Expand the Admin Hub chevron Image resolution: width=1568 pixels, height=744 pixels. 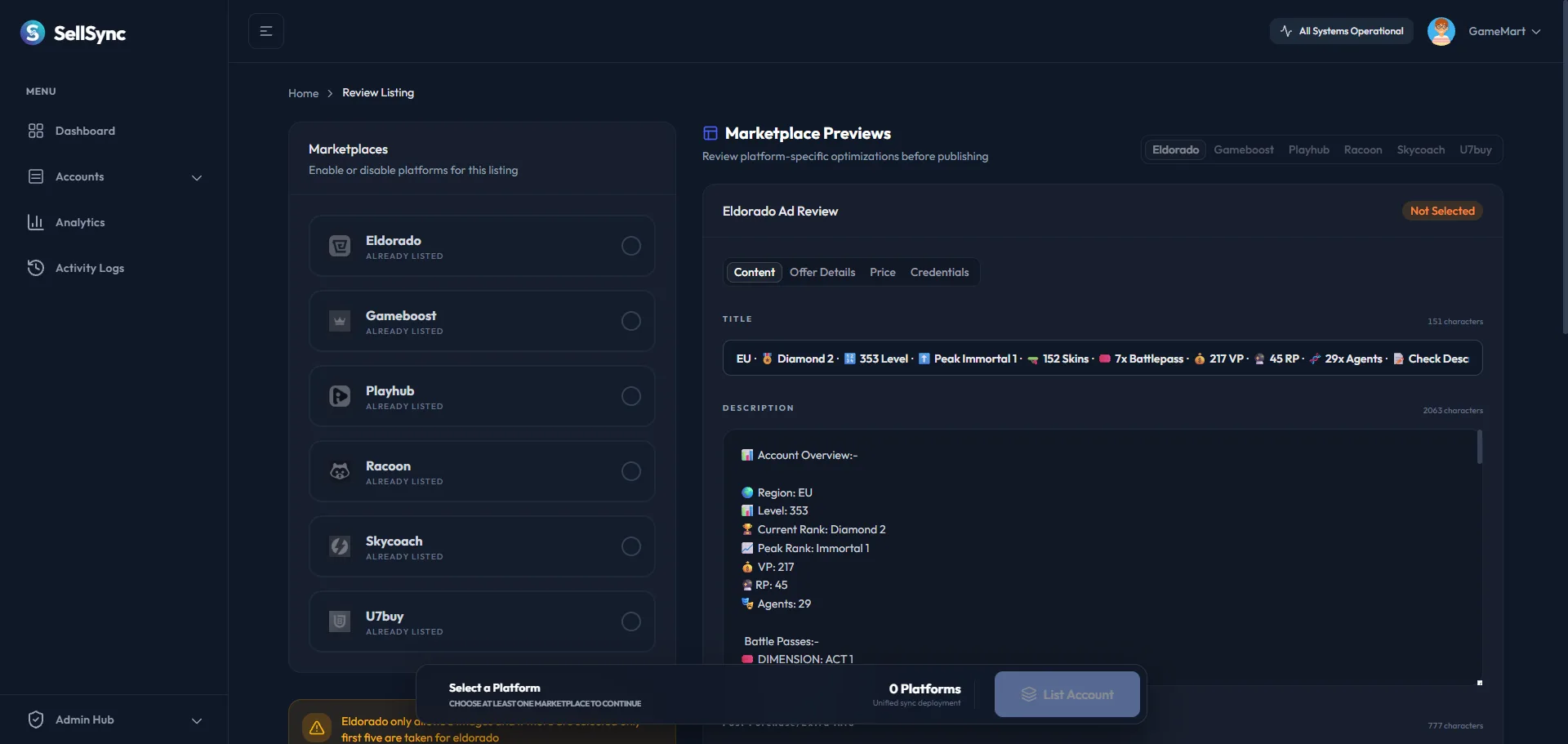pos(197,720)
